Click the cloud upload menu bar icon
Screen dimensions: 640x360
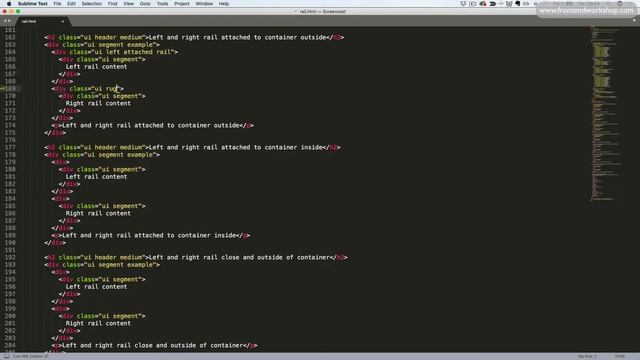click(483, 4)
